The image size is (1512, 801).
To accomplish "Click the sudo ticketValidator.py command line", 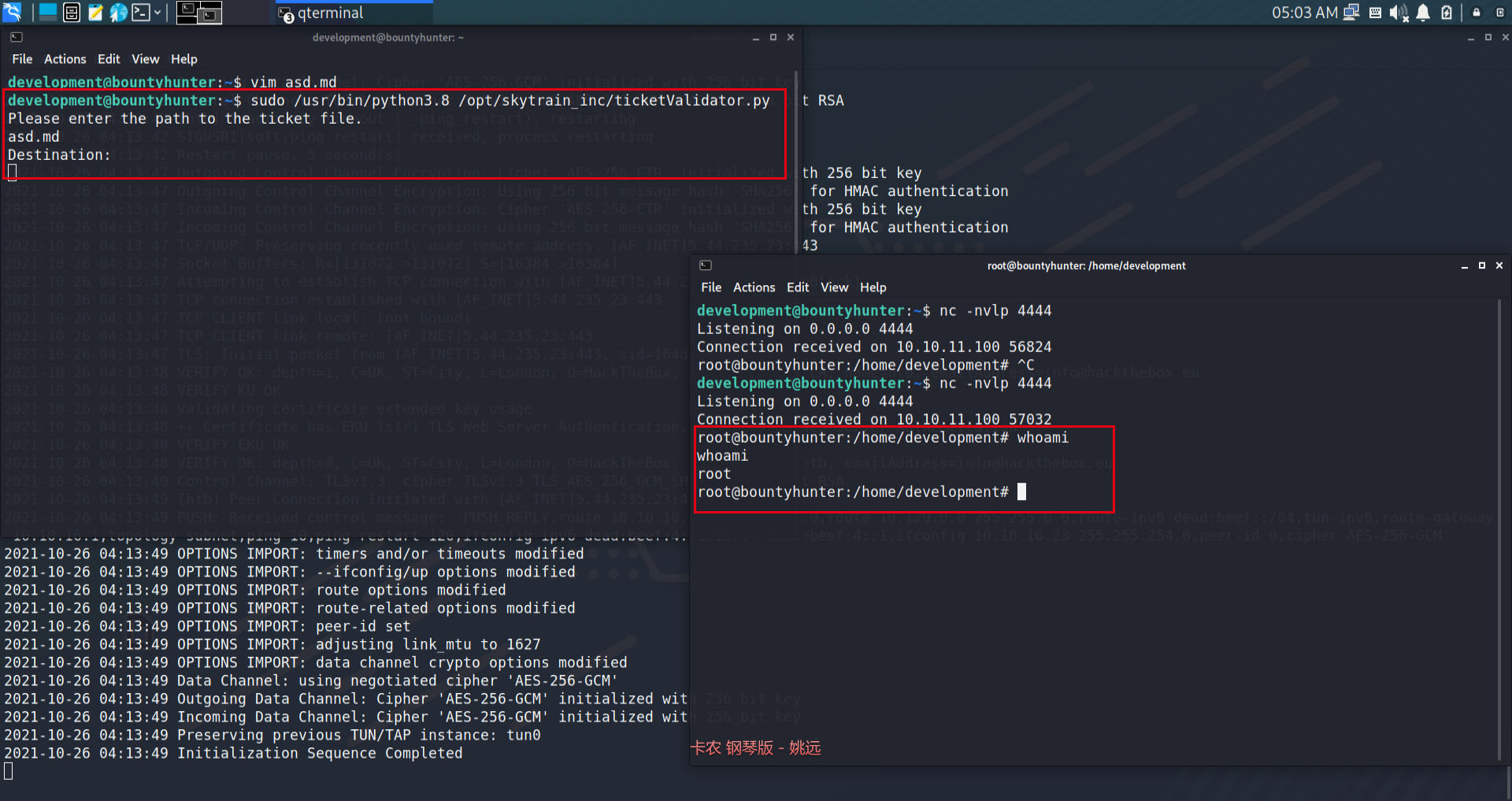I will 389,101.
